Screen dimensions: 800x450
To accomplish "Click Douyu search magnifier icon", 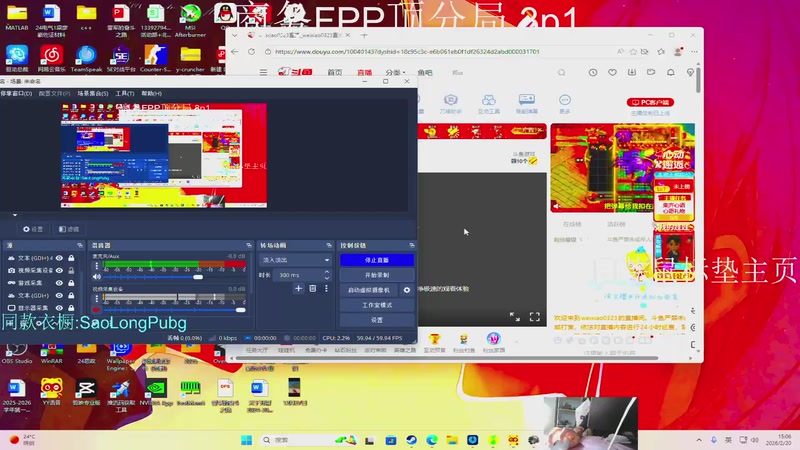I will coord(561,72).
